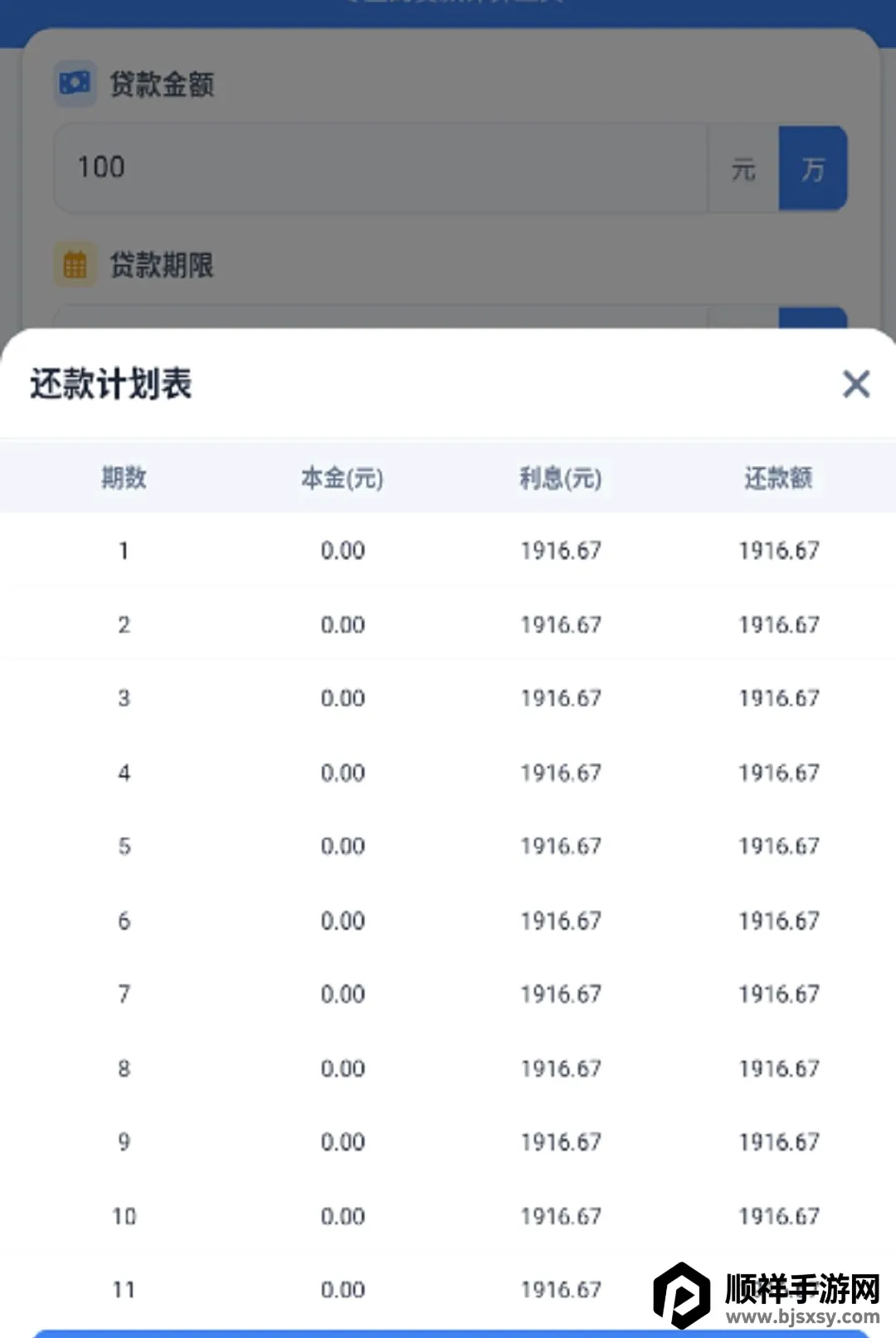Click the 期数 column header
The height and width of the screenshot is (1338, 896).
coord(124,478)
